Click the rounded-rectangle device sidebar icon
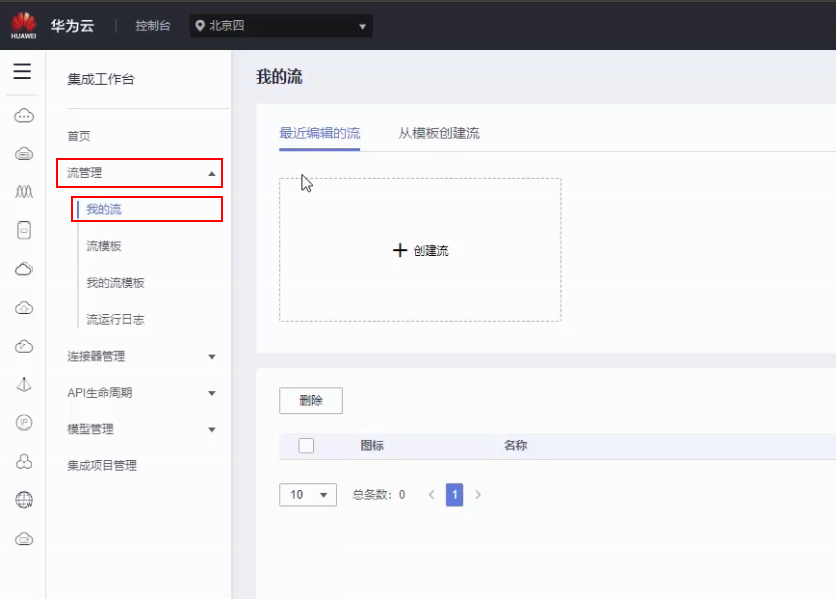The width and height of the screenshot is (836, 599). click(24, 230)
